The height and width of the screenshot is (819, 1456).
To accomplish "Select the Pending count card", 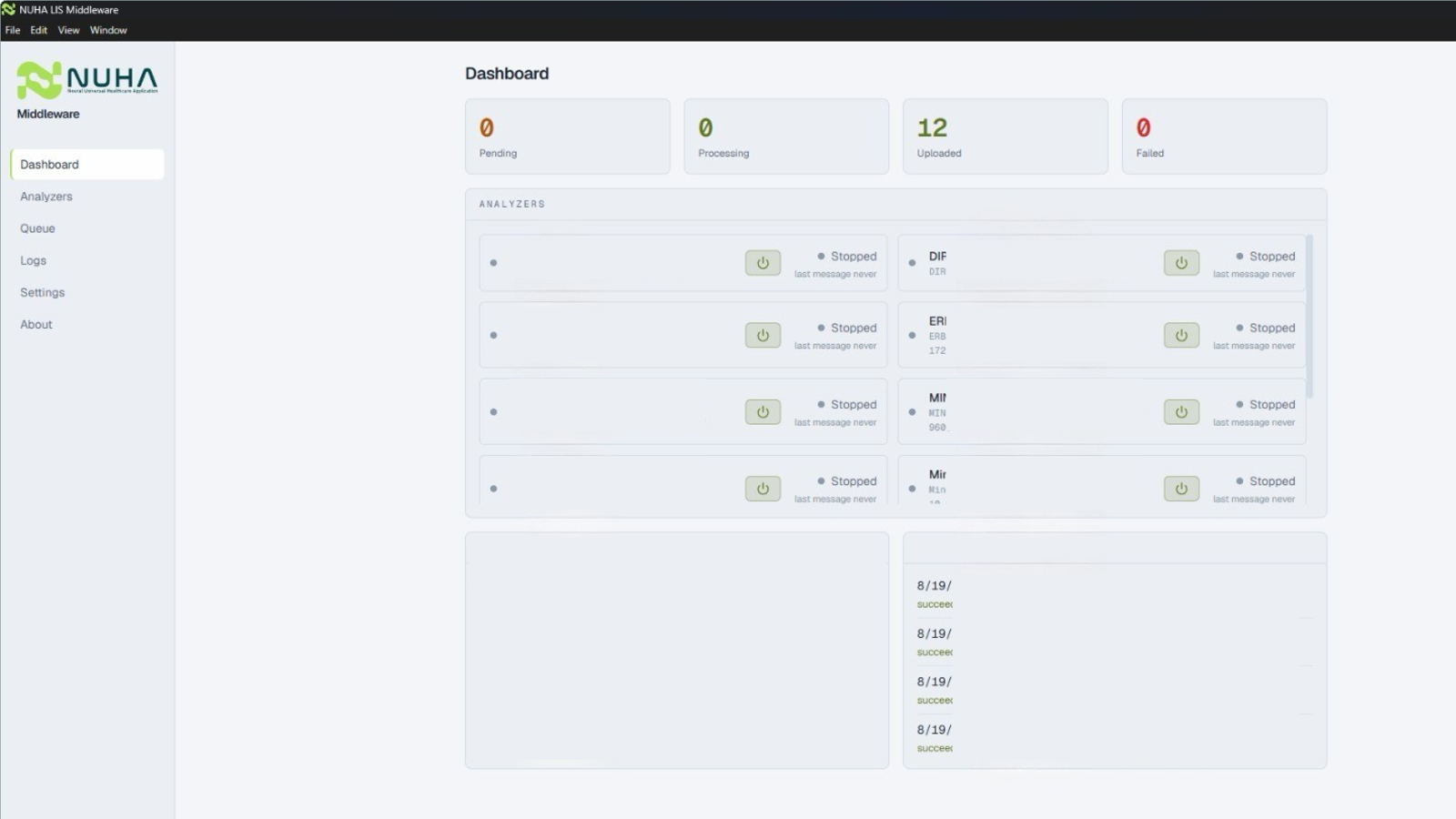I will 568,136.
